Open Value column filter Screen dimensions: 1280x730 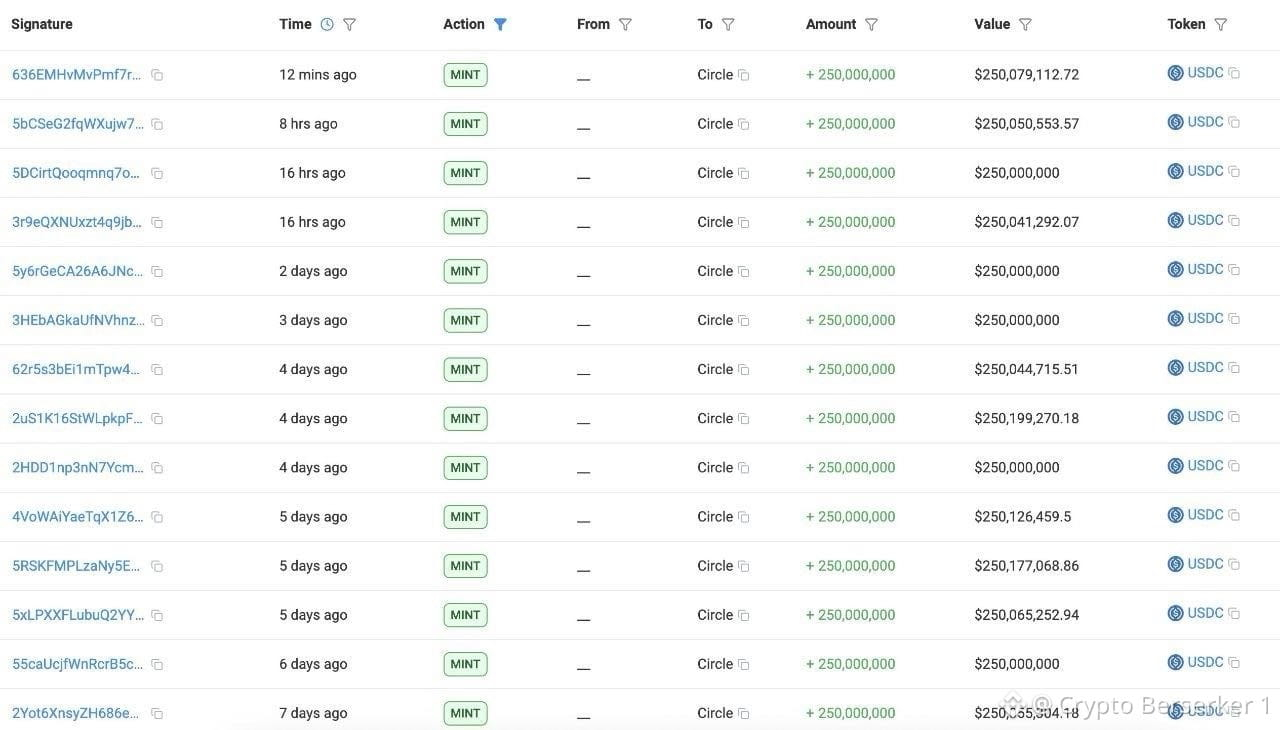coord(1025,24)
